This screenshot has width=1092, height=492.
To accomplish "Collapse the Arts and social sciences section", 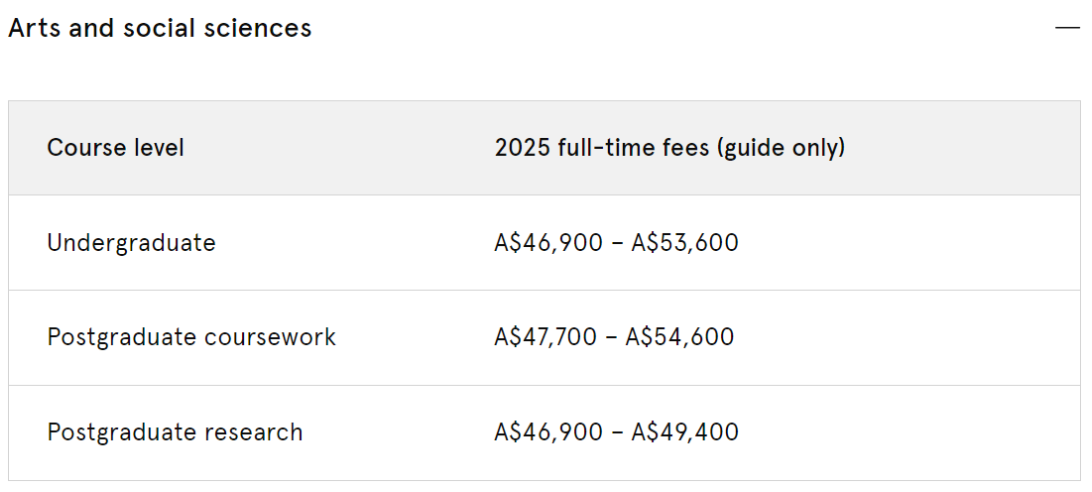I will click(x=1067, y=28).
